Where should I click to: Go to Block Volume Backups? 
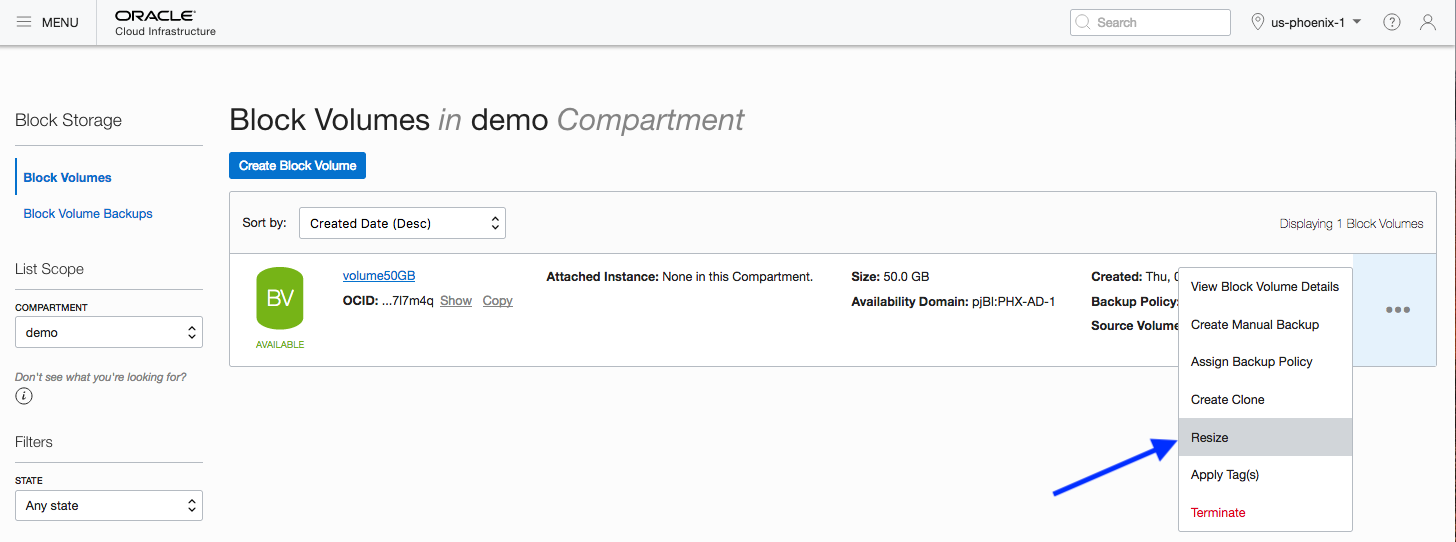click(x=88, y=213)
